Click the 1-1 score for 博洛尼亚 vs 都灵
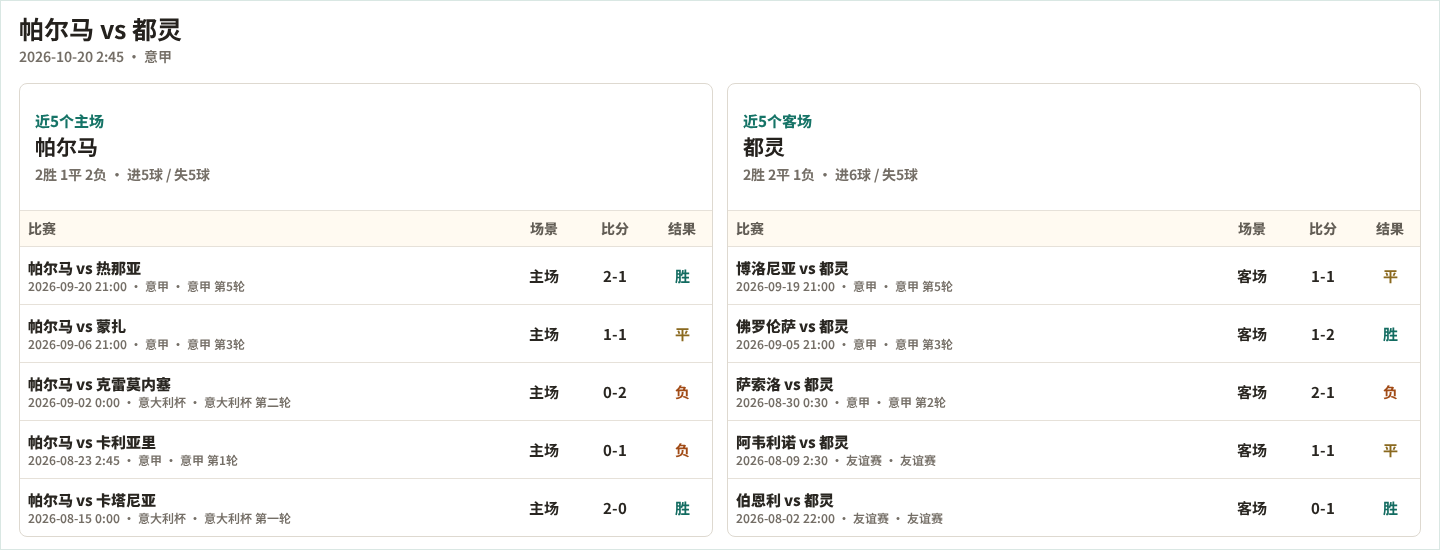 [x=1323, y=276]
